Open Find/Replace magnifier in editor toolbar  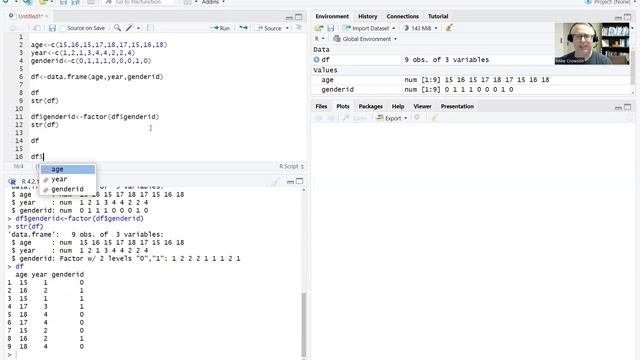tap(117, 28)
